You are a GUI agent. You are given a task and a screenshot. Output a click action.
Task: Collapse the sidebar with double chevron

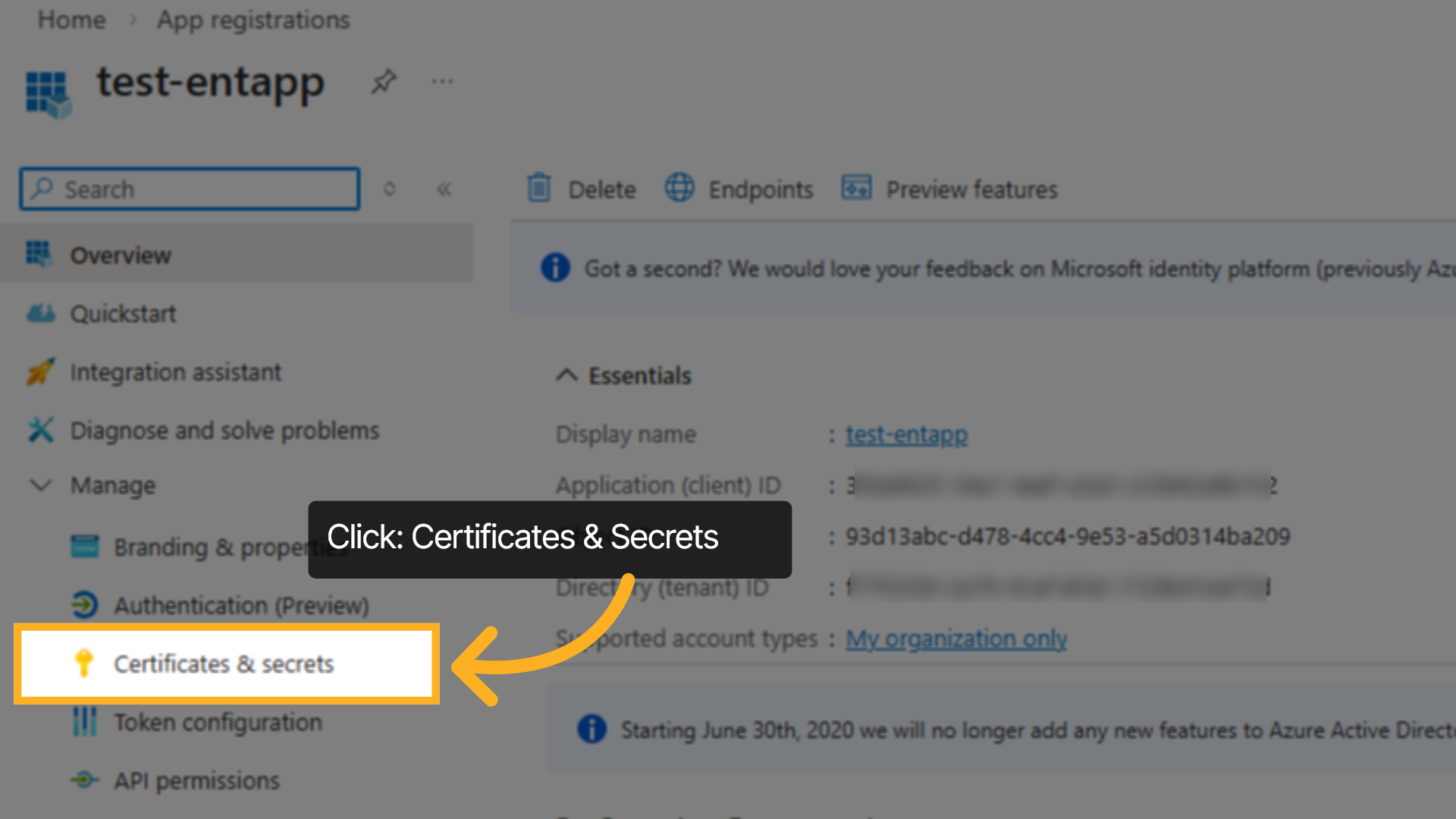pos(444,189)
